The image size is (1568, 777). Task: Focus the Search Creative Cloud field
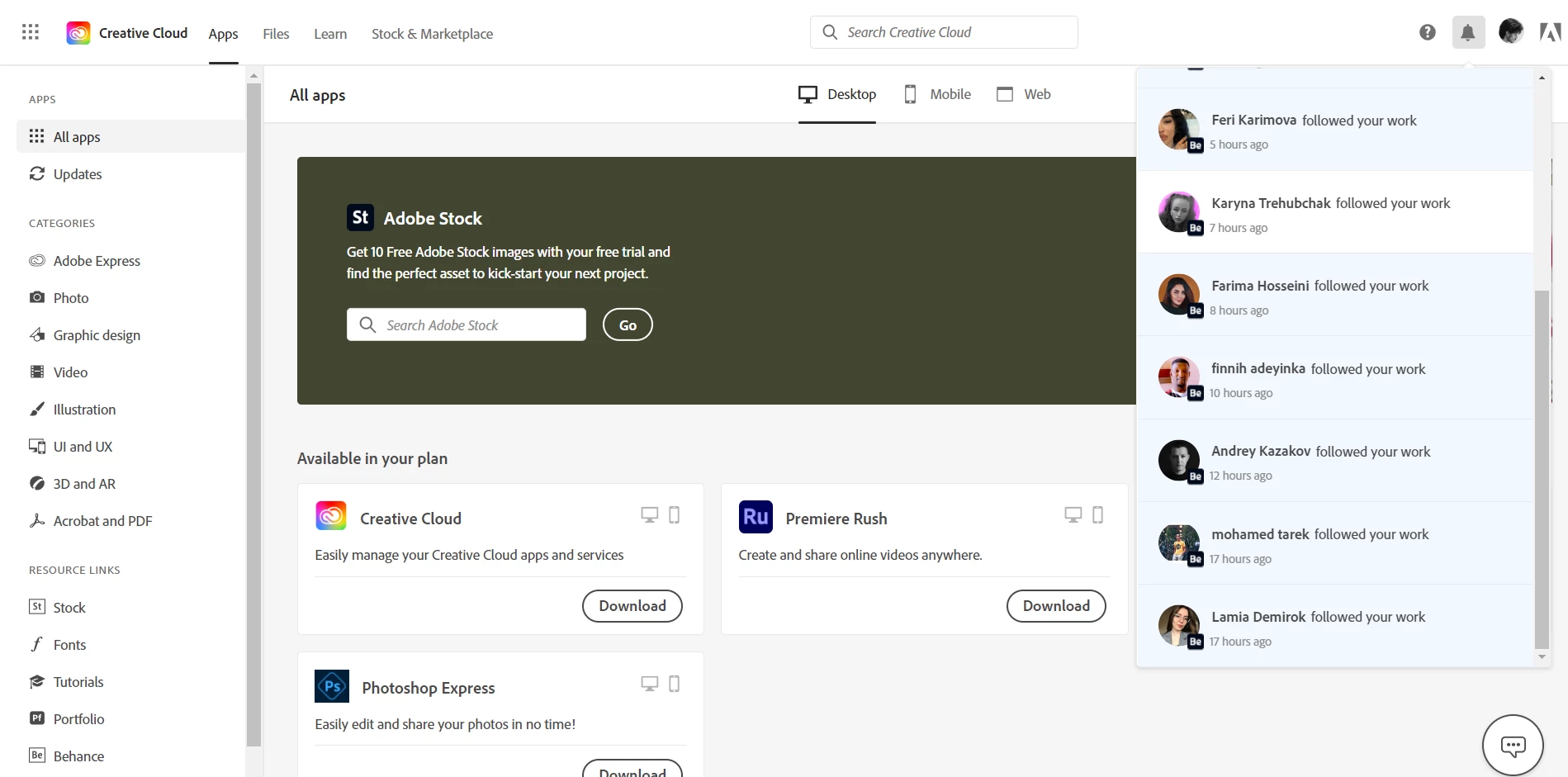click(x=944, y=32)
